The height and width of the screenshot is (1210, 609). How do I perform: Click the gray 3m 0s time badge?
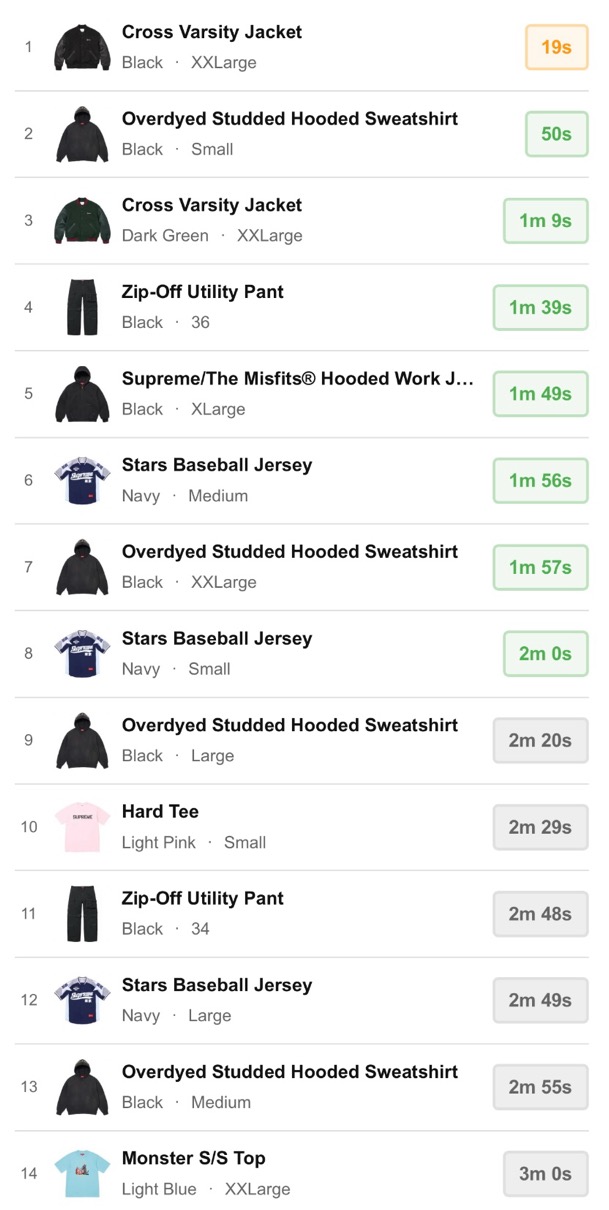coord(545,1173)
